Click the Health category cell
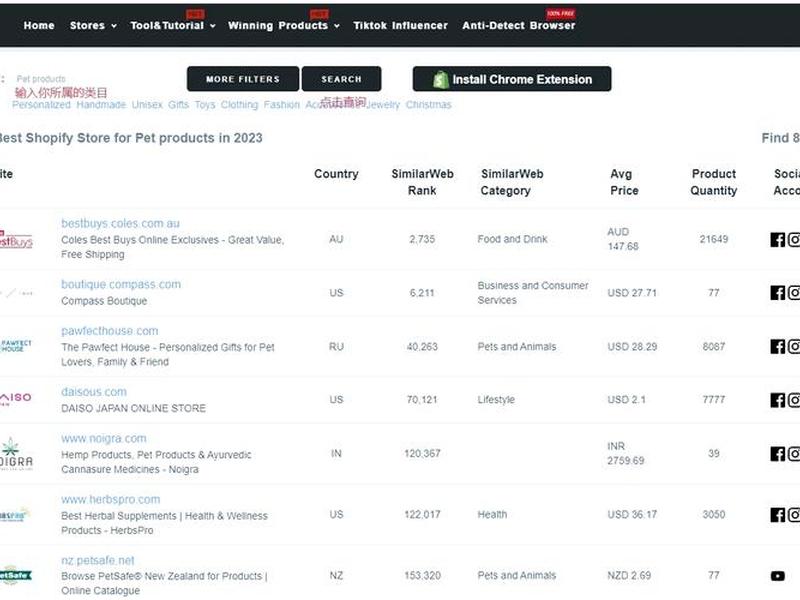This screenshot has height=600, width=800. pyautogui.click(x=492, y=515)
